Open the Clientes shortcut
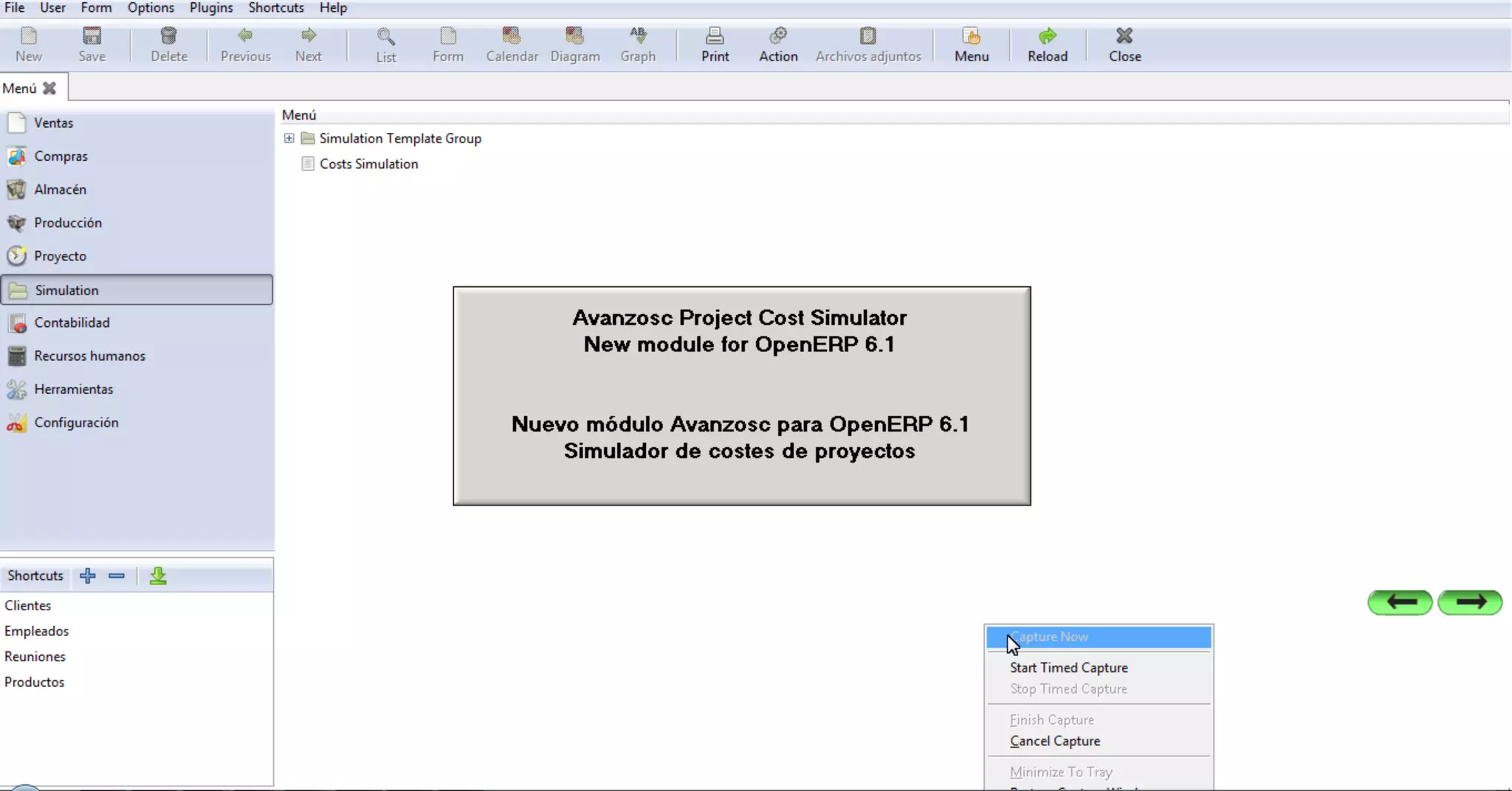 coord(28,606)
